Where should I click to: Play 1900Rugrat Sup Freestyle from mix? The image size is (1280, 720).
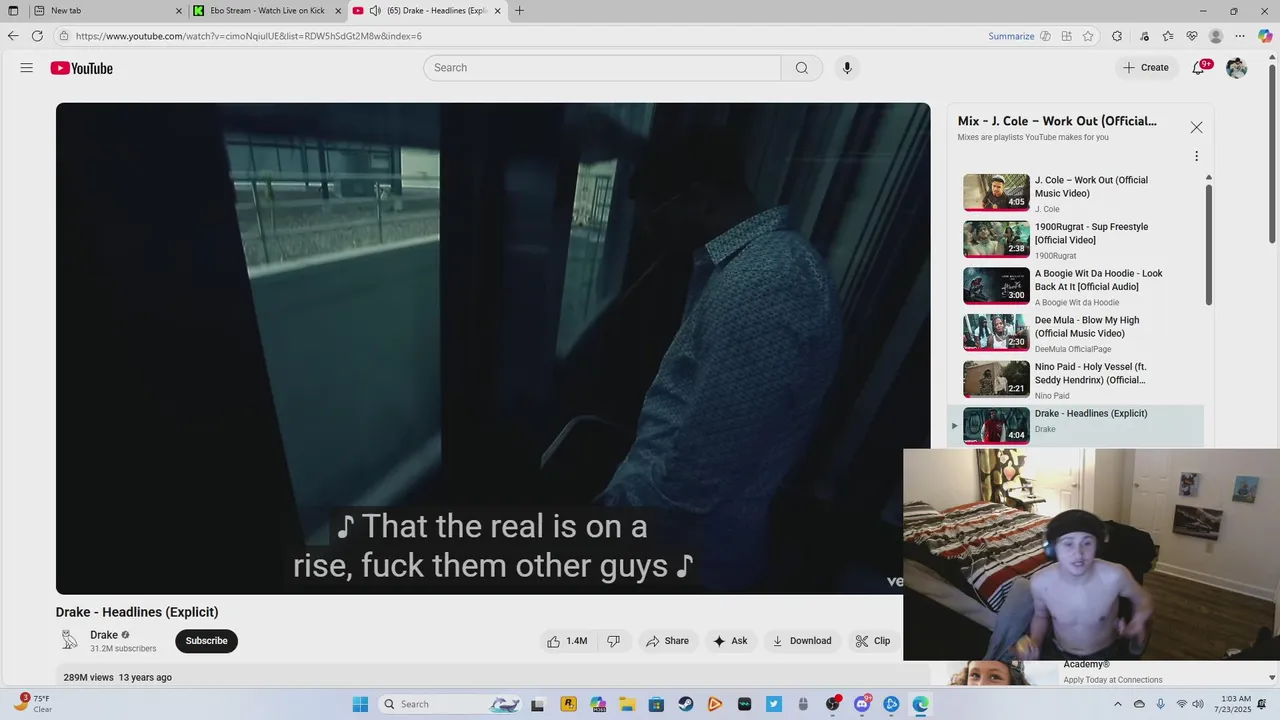[1075, 240]
